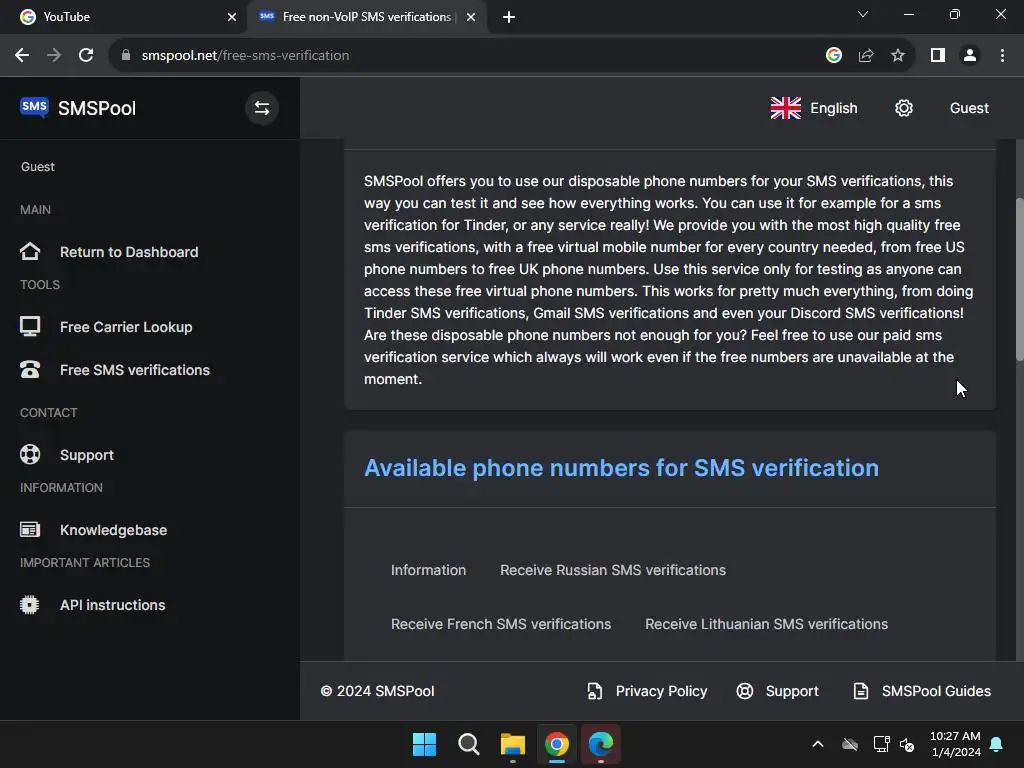1024x768 pixels.
Task: Open settings via the gear icon
Action: (904, 108)
